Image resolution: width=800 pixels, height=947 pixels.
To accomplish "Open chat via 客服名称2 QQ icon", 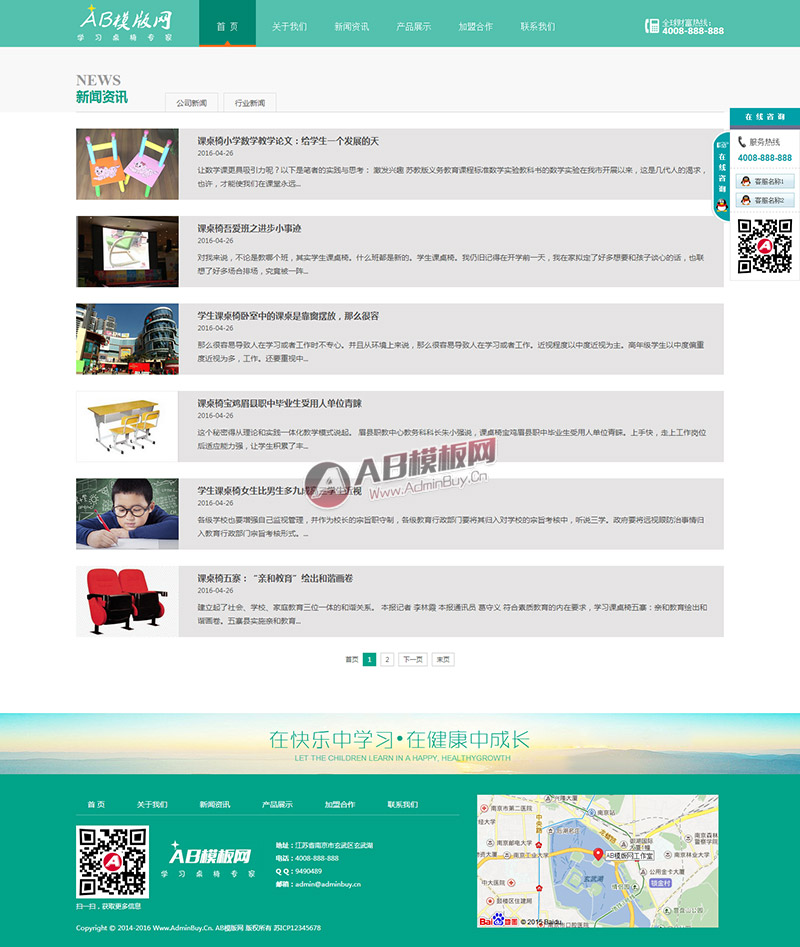I will click(x=746, y=199).
